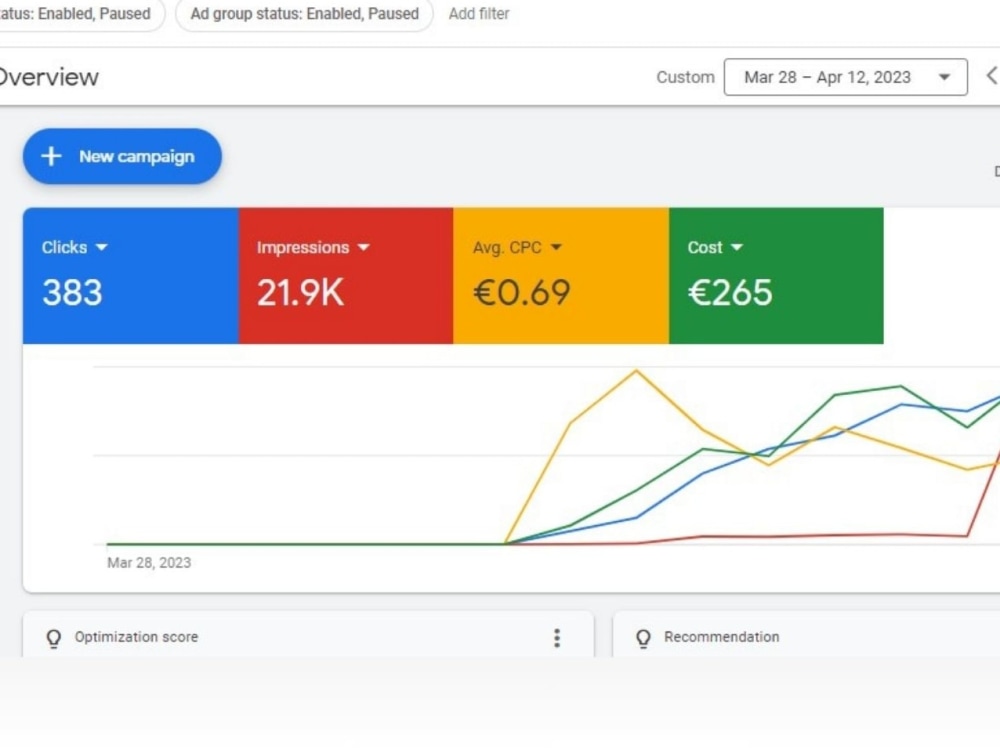1000x750 pixels.
Task: Click the campaign status Enabled, Paused chip
Action: 80,13
